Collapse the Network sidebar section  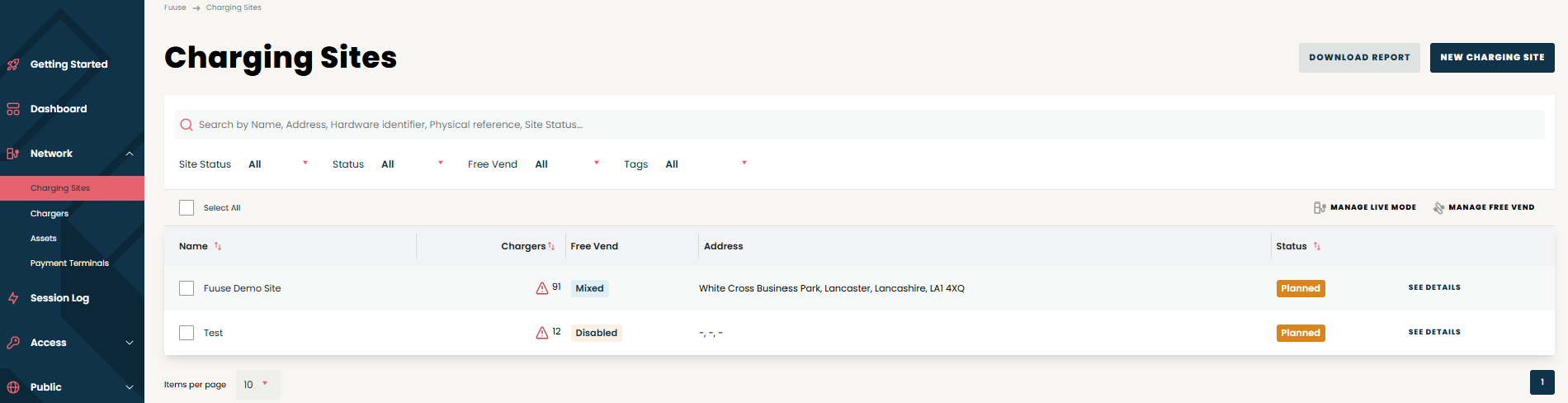click(x=130, y=154)
